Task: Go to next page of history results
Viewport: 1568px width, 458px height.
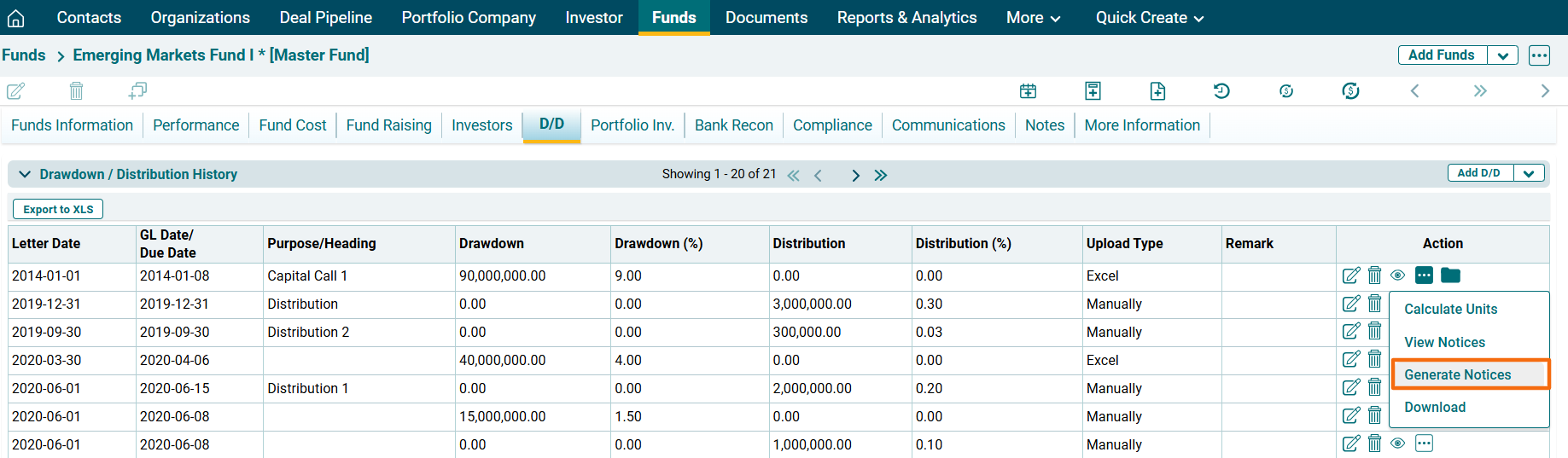Action: (855, 175)
